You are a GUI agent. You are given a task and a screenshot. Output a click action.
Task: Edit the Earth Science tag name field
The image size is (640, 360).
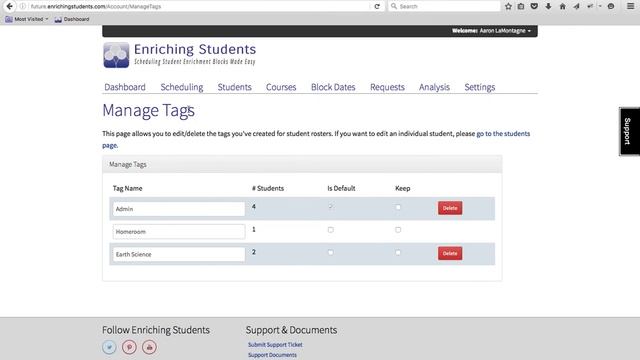click(x=179, y=254)
